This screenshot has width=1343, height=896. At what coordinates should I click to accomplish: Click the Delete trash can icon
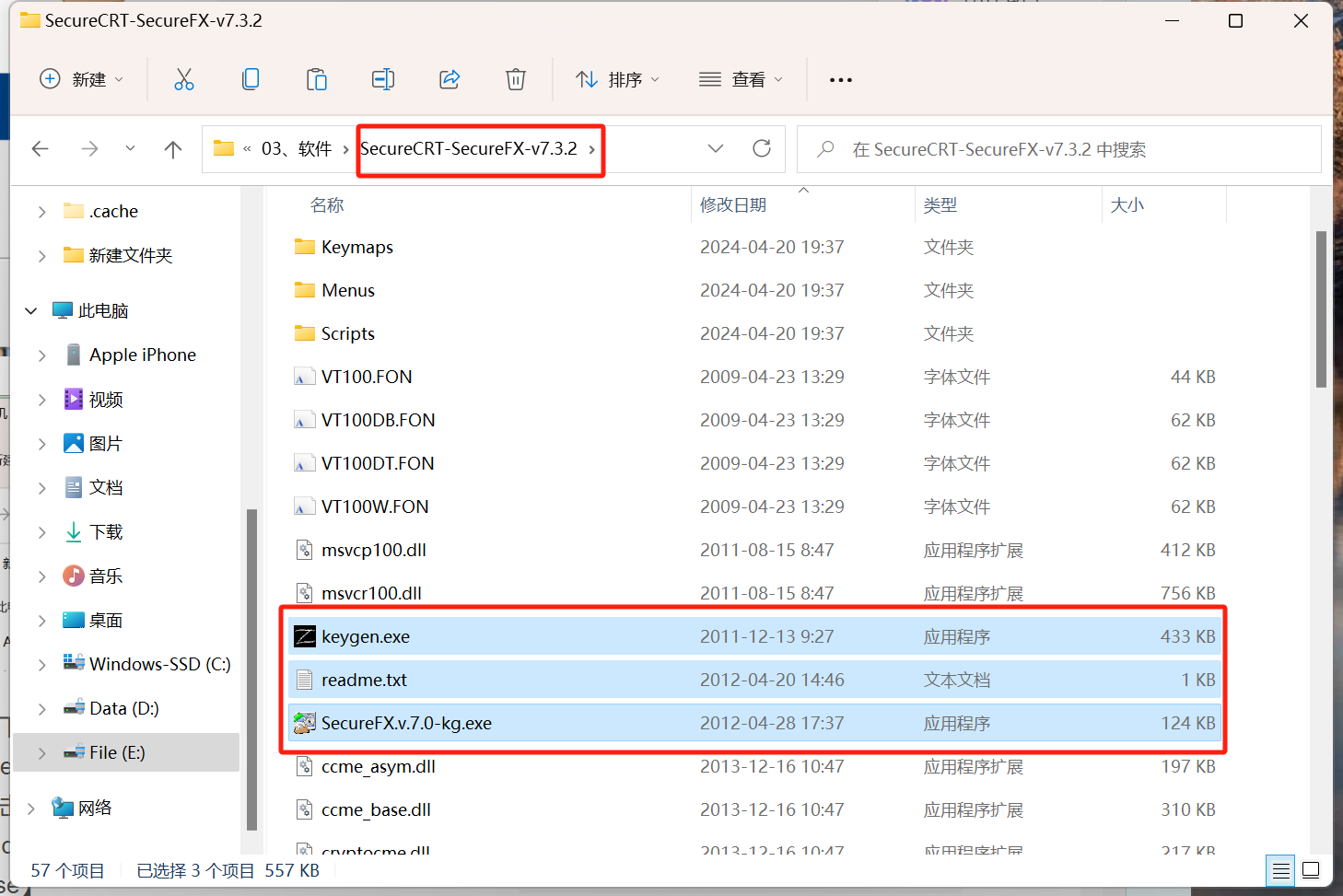516,79
